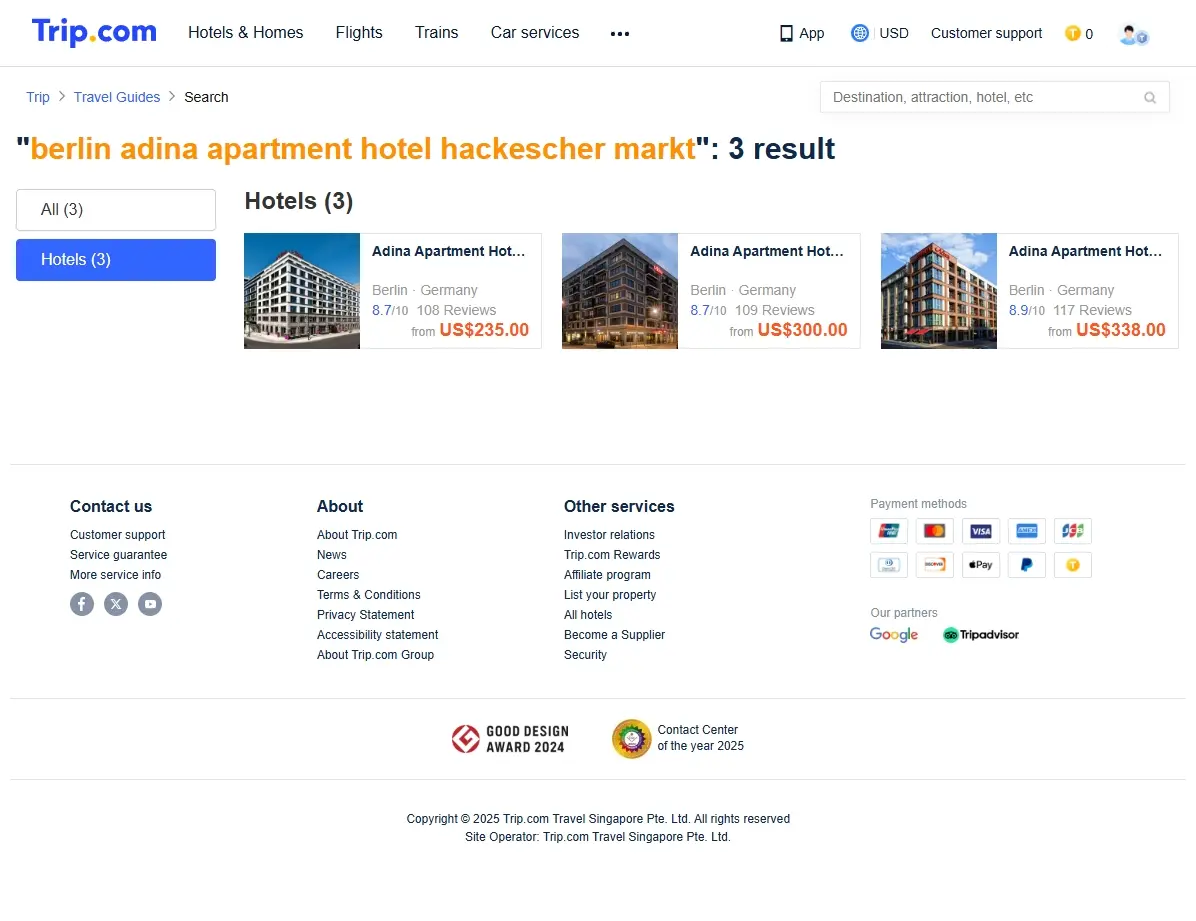
Task: Open Flights menu
Action: 359,33
